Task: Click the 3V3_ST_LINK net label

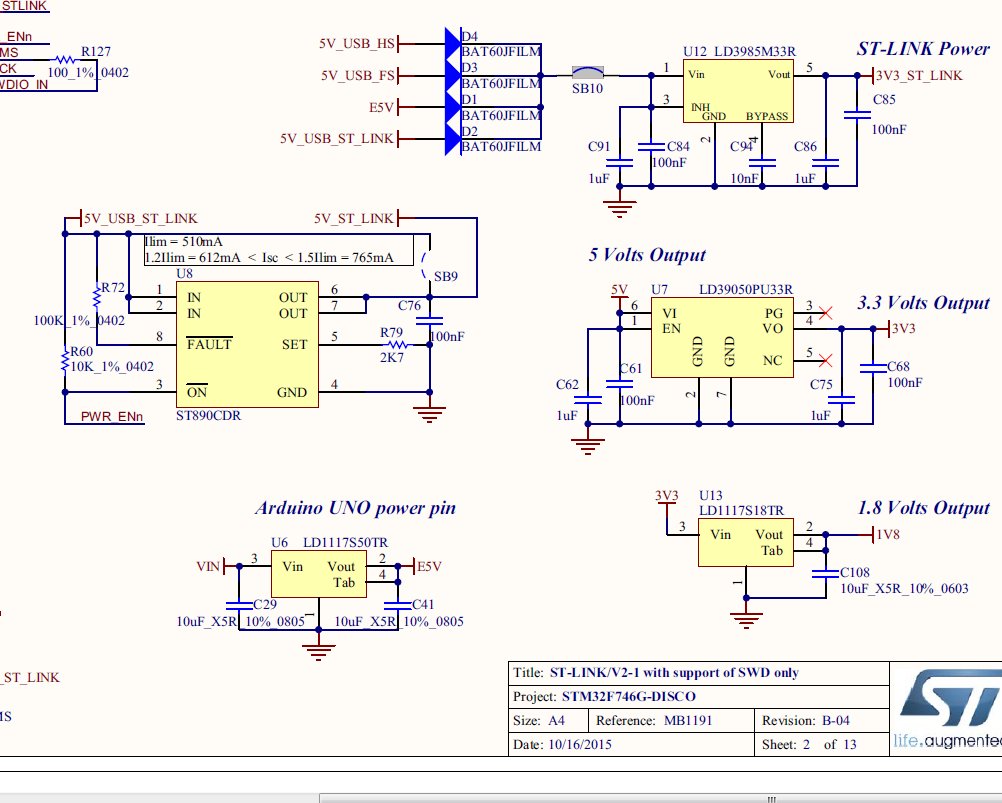Action: click(917, 75)
